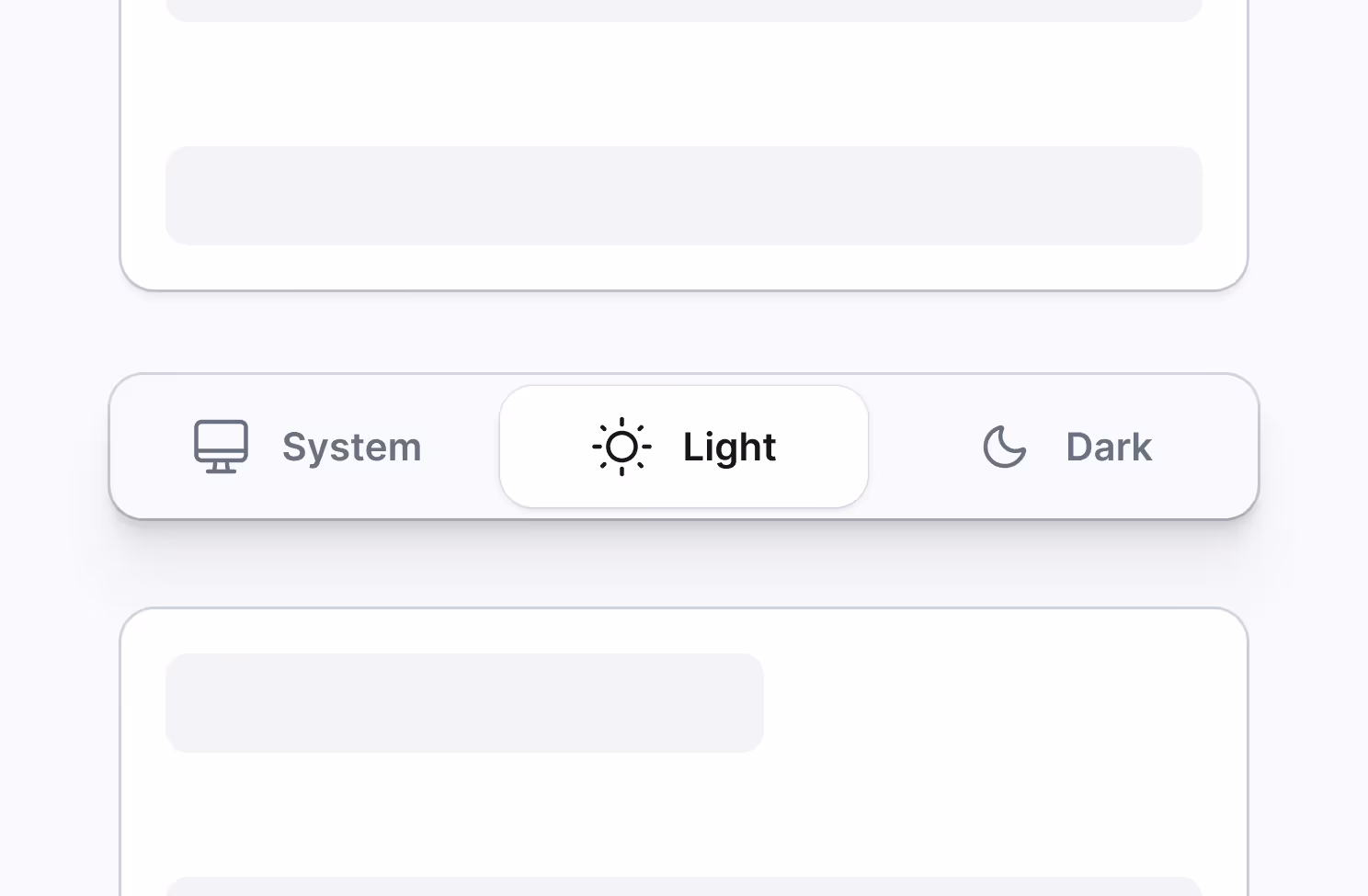The width and height of the screenshot is (1368, 896).
Task: Click the short gray placeholder in lower card
Action: coord(464,703)
